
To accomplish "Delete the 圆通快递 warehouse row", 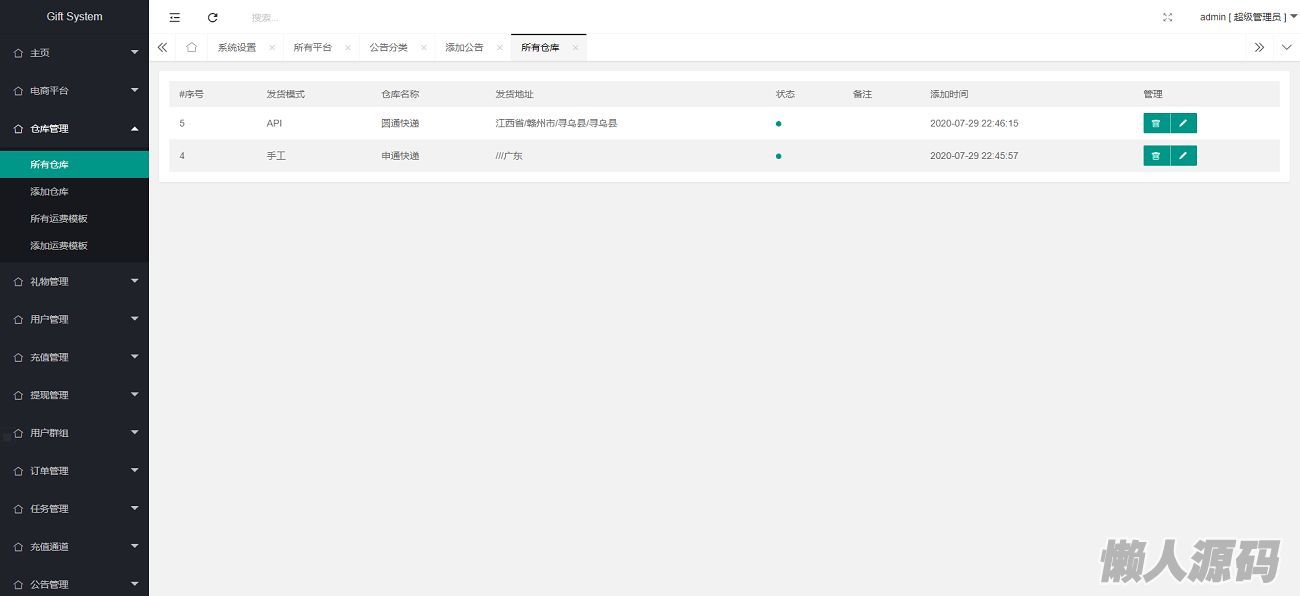I will [1156, 123].
